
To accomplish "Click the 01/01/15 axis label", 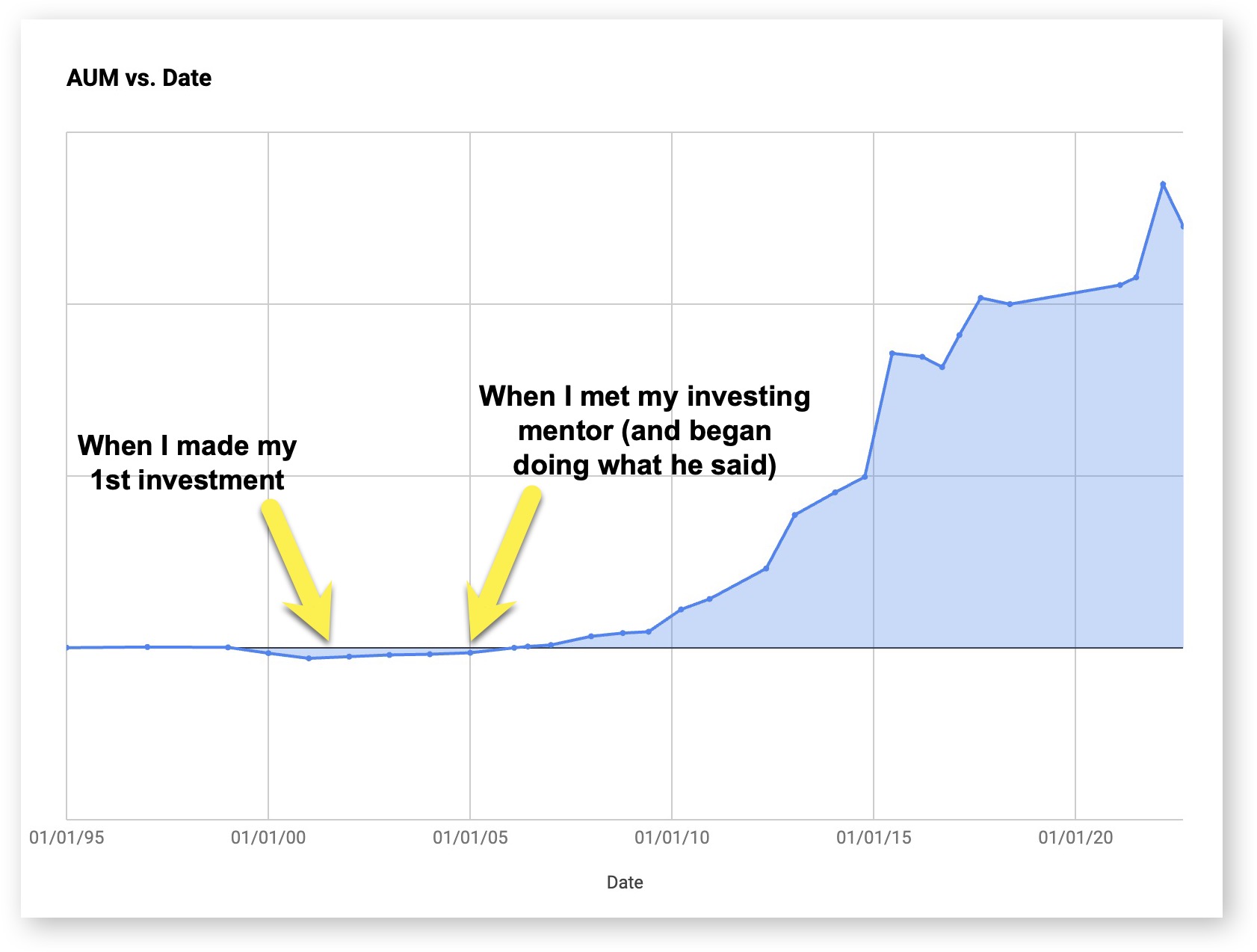I will click(874, 838).
